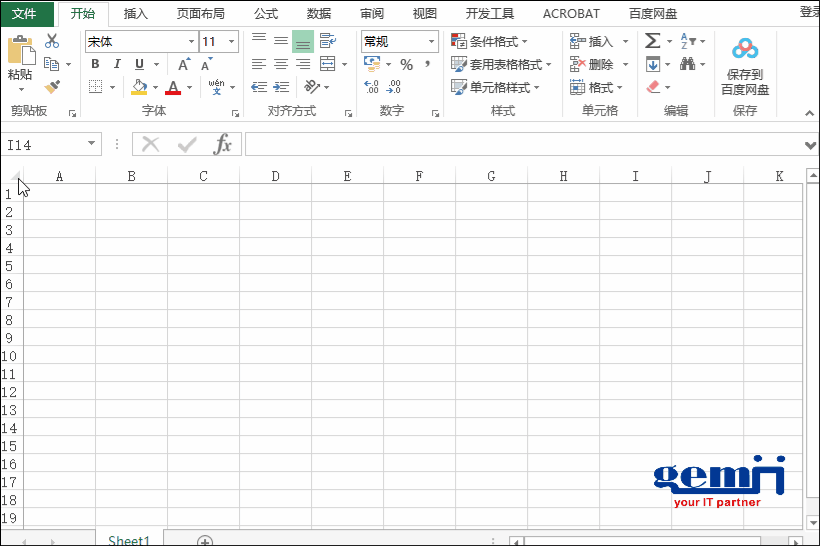Open Find & Select binoculars tool
This screenshot has height=546, width=820.
[688, 64]
